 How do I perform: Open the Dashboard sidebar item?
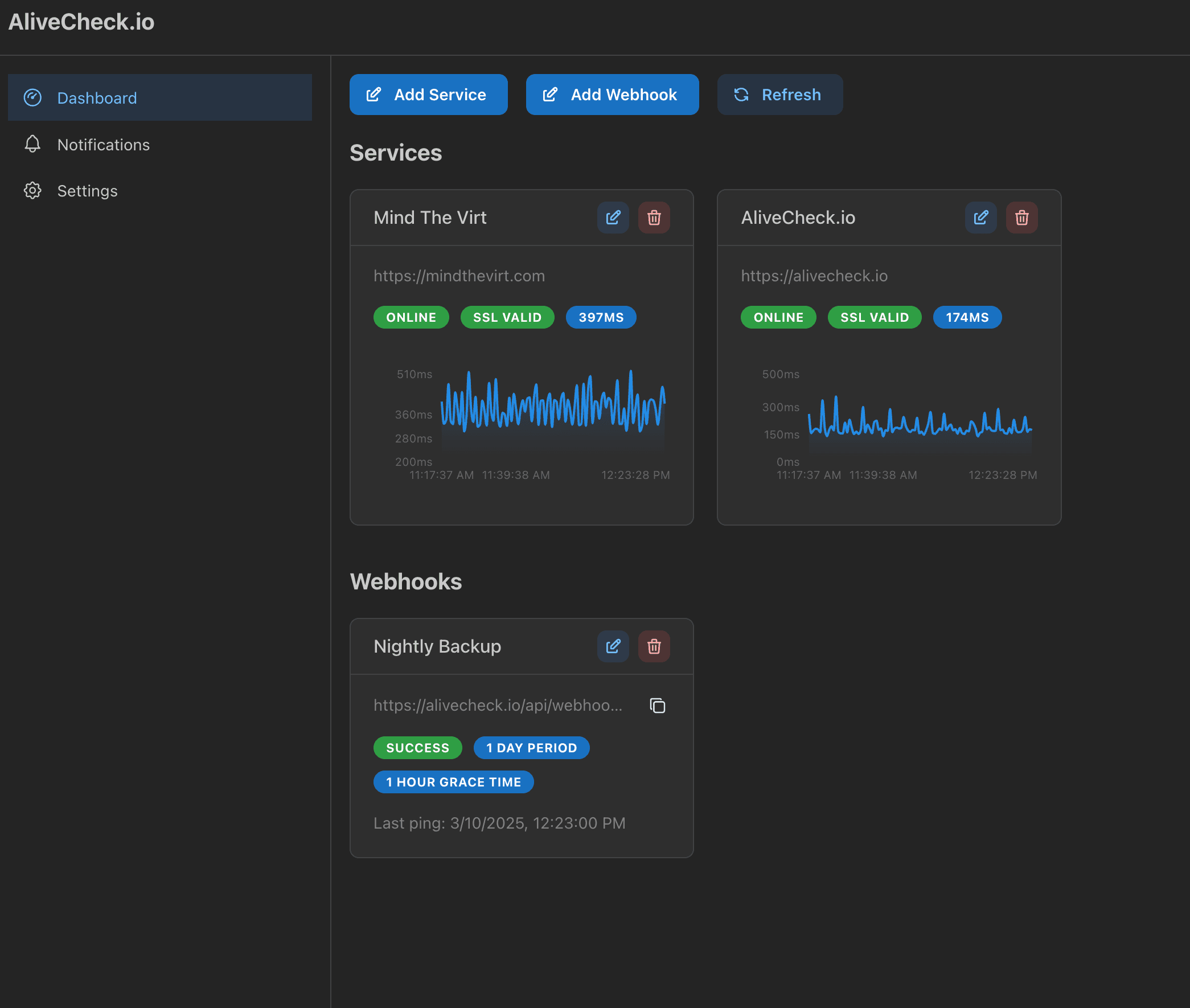tap(159, 98)
